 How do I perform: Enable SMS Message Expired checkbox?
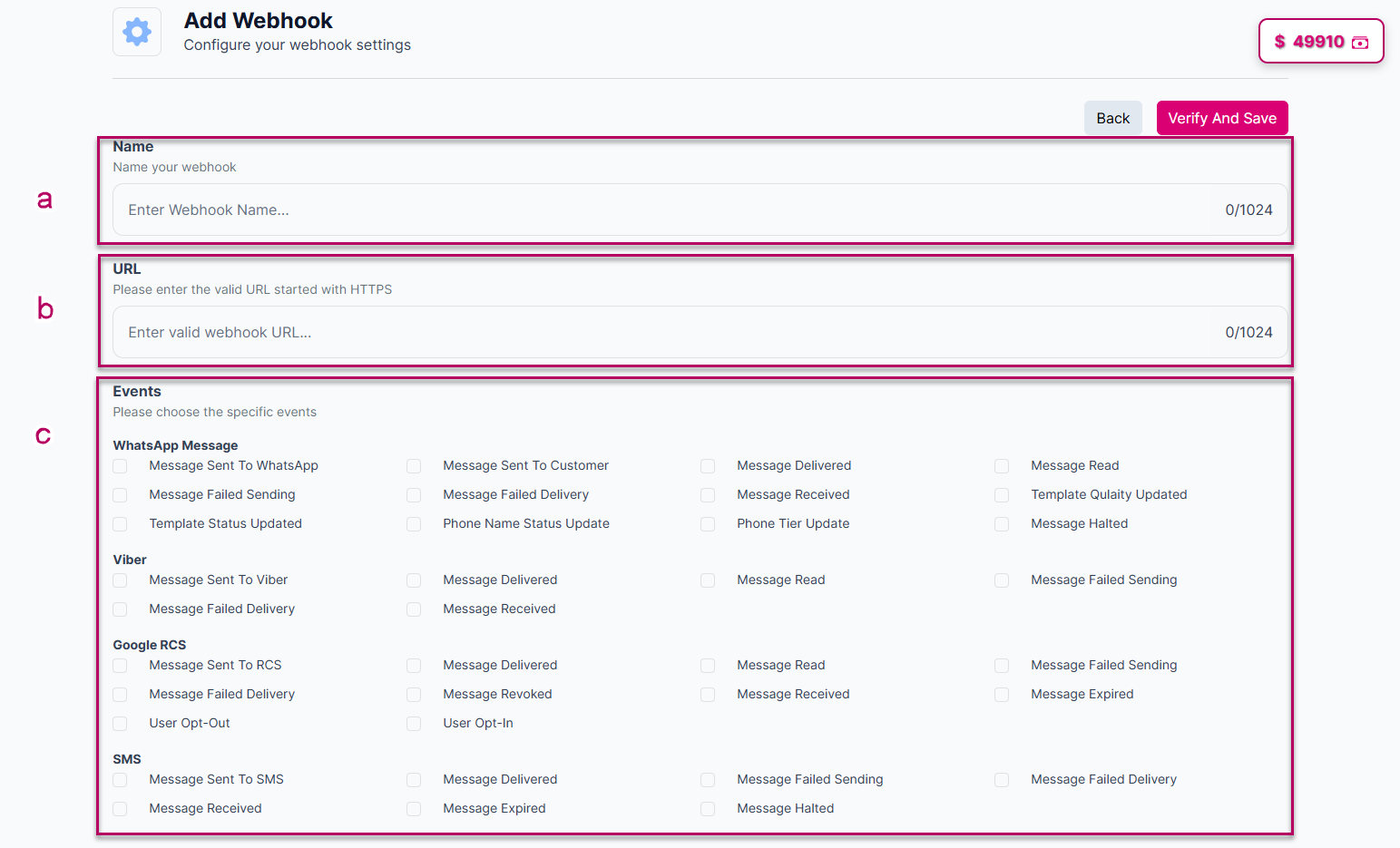pyautogui.click(x=414, y=809)
